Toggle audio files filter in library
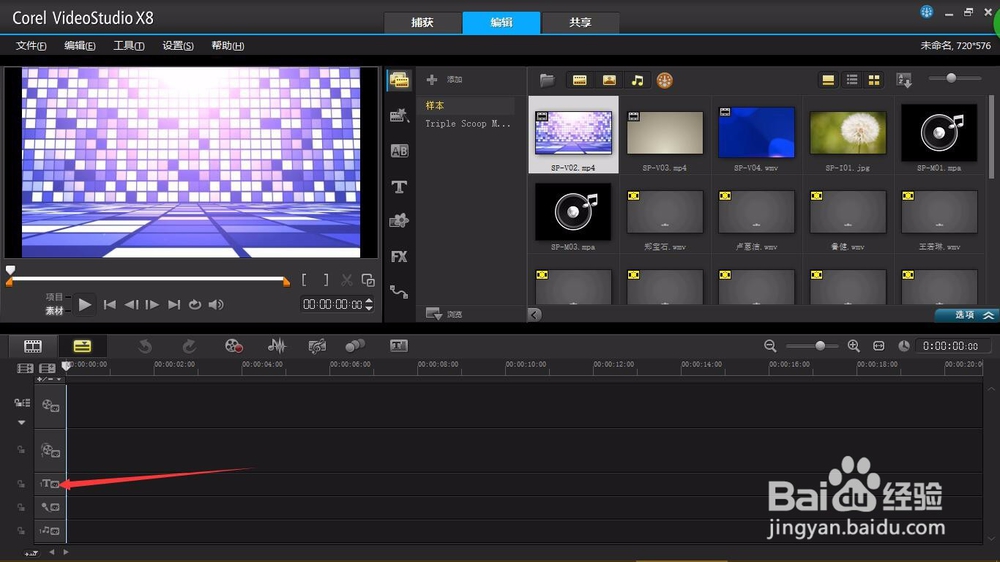Viewport: 1000px width, 562px height. tap(637, 80)
